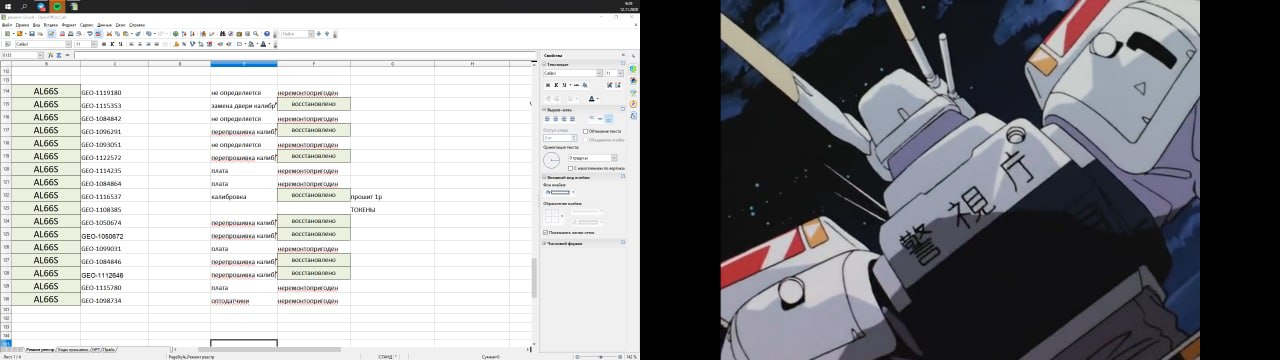Sort descending toolbar icon
This screenshot has width=1280, height=360.
point(192,34)
